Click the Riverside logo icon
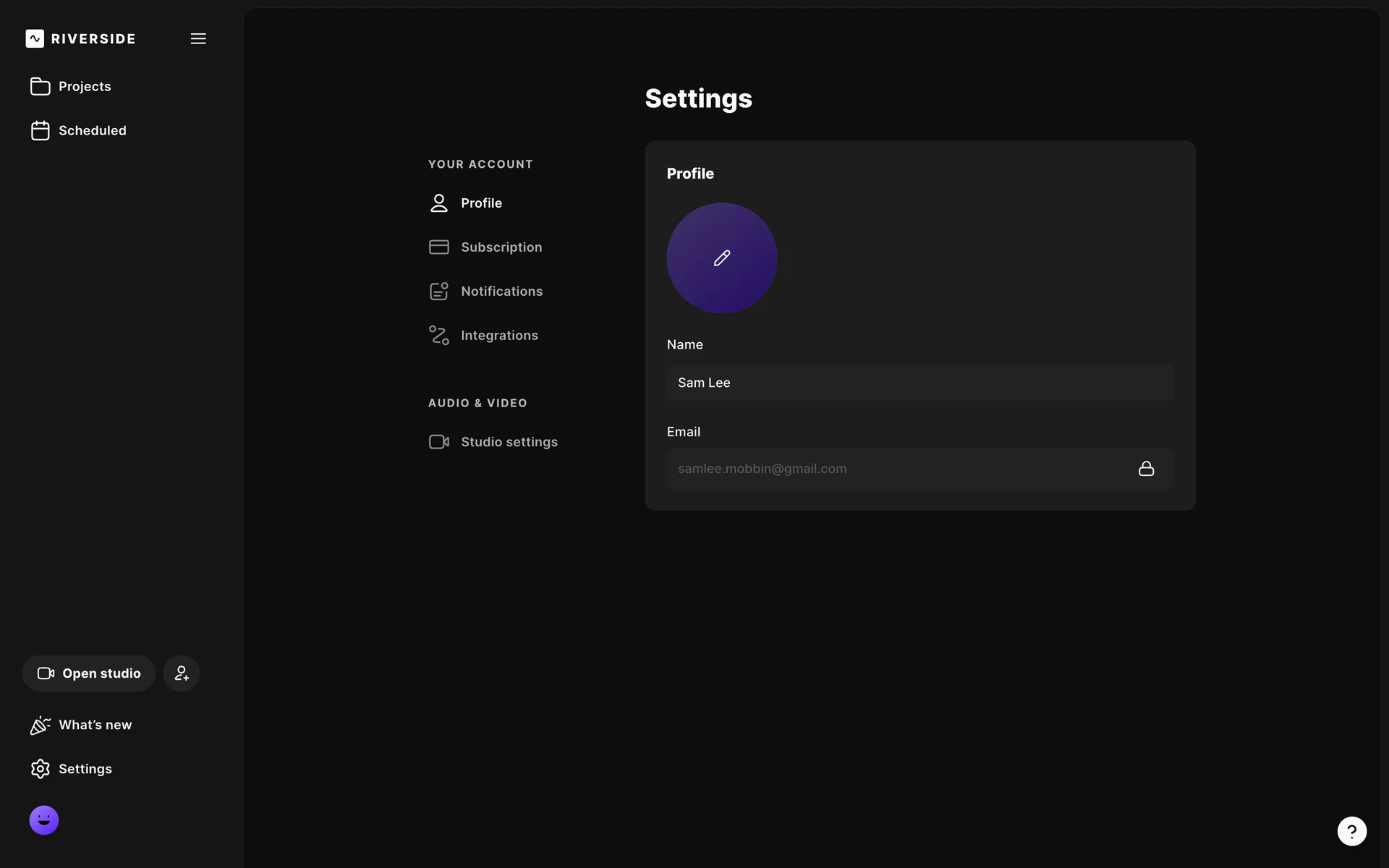This screenshot has width=1389, height=868. click(x=35, y=38)
